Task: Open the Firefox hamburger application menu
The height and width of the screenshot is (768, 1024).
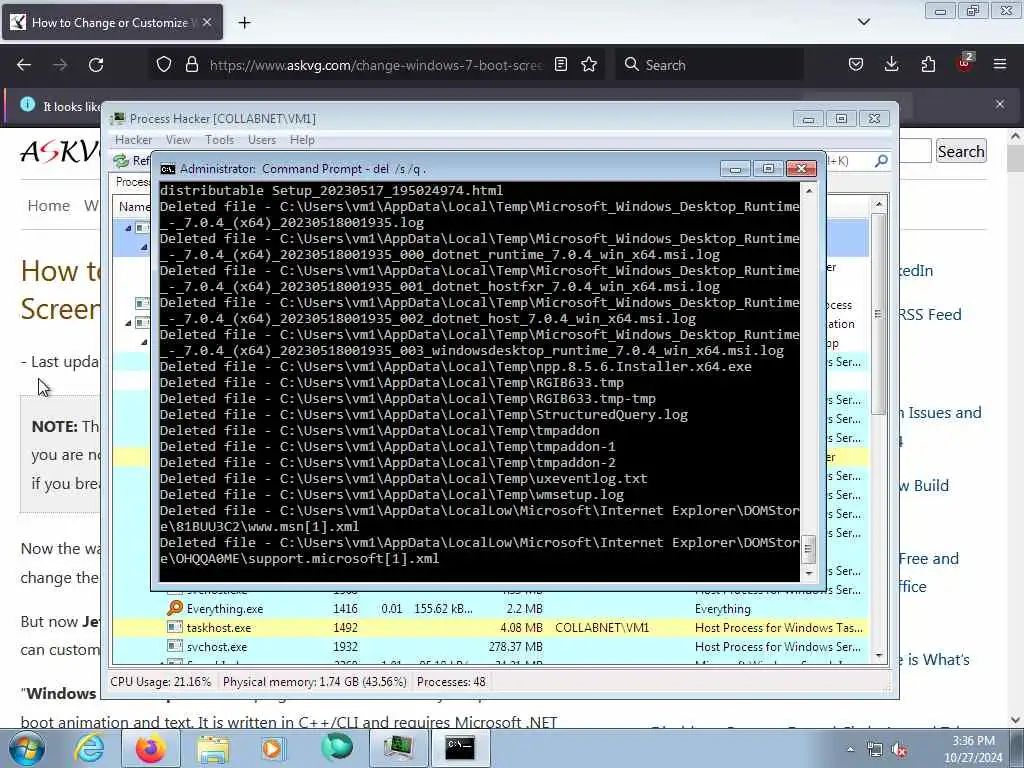Action: 1000,65
